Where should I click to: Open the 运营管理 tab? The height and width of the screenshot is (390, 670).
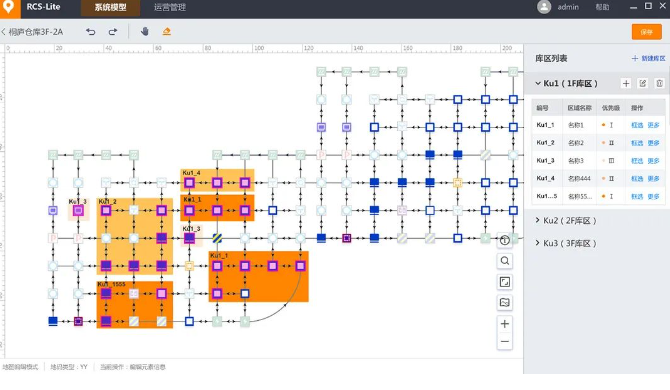click(x=170, y=8)
